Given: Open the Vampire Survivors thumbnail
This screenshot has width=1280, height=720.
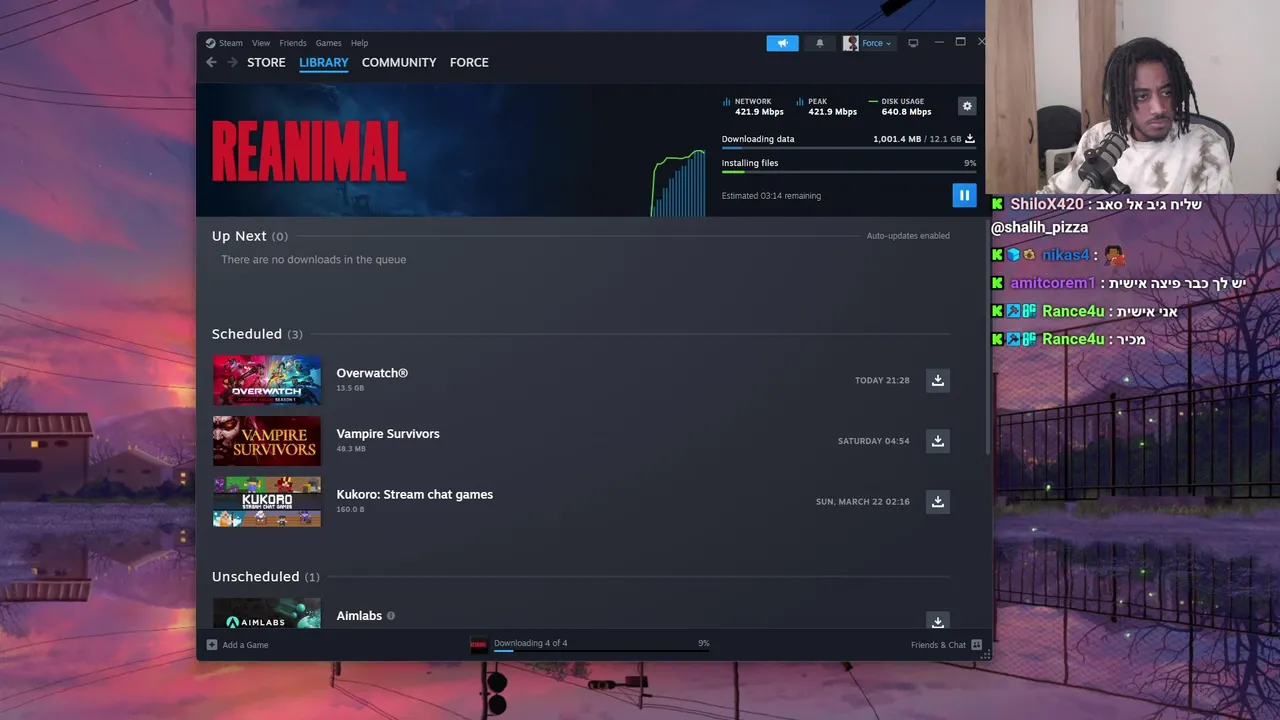Looking at the screenshot, I should click(267, 441).
